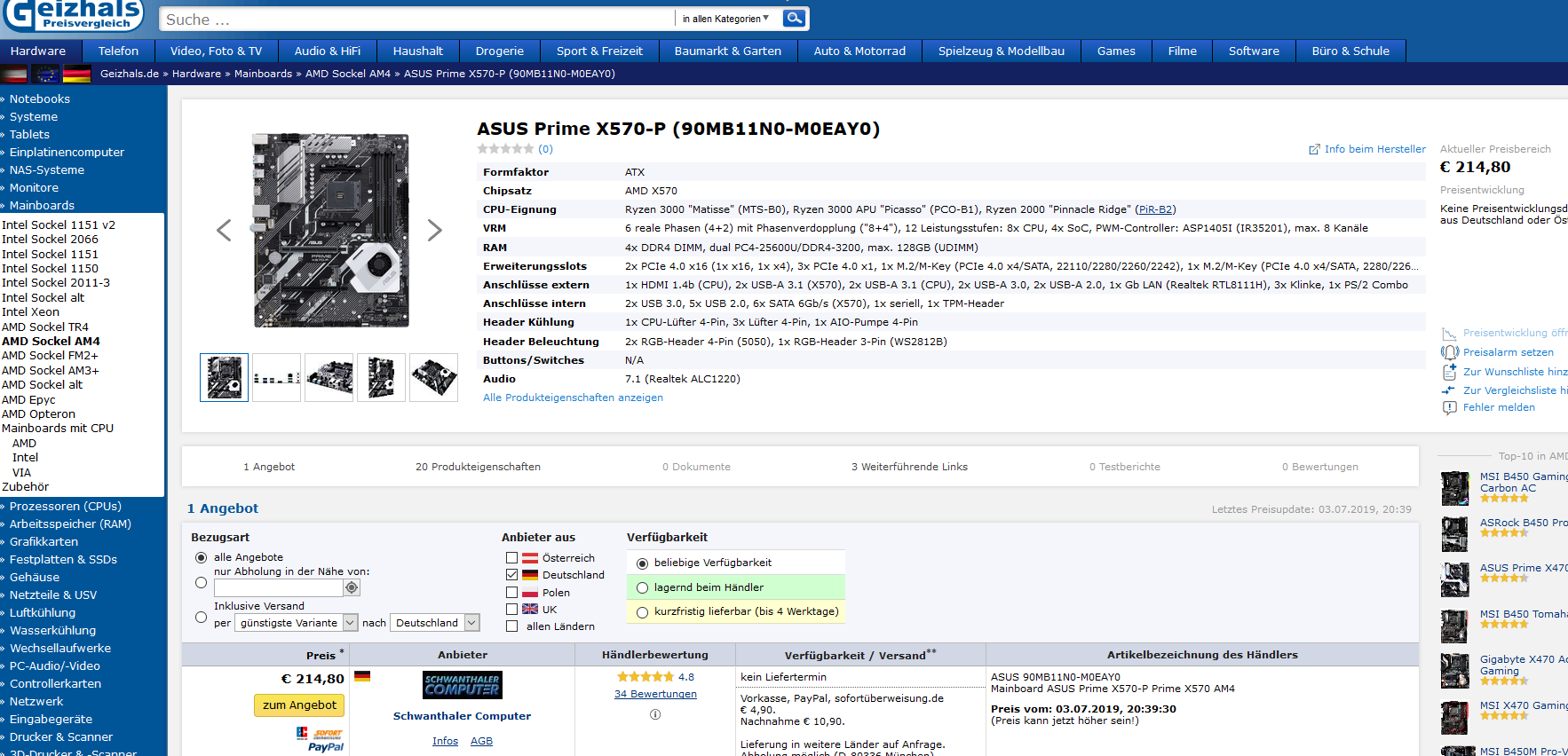The image size is (1568, 756).
Task: Click the Zur Wunschliste icon
Action: click(1449, 371)
